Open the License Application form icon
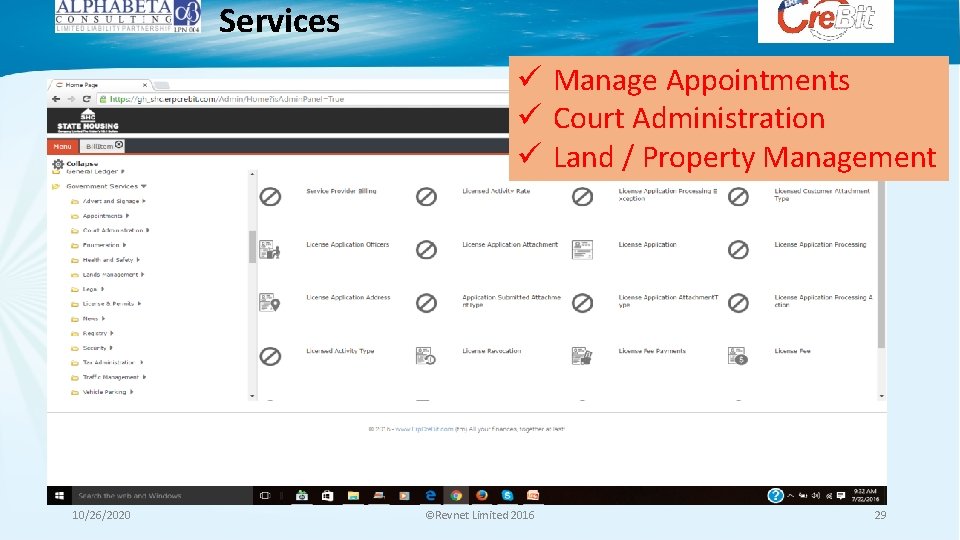Screen dimensions: 960x540 click(582, 249)
